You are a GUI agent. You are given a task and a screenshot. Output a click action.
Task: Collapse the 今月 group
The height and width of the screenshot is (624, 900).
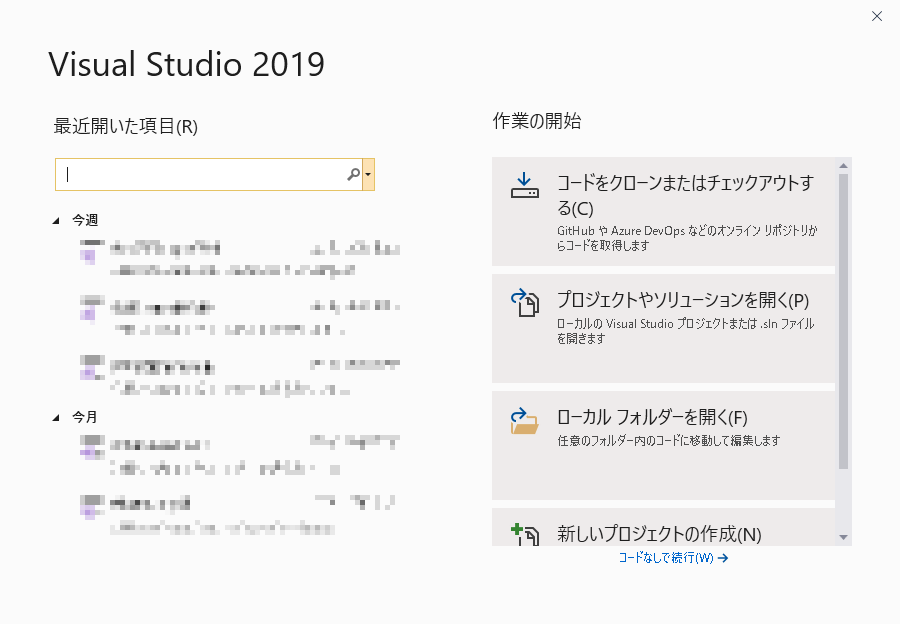(x=56, y=417)
